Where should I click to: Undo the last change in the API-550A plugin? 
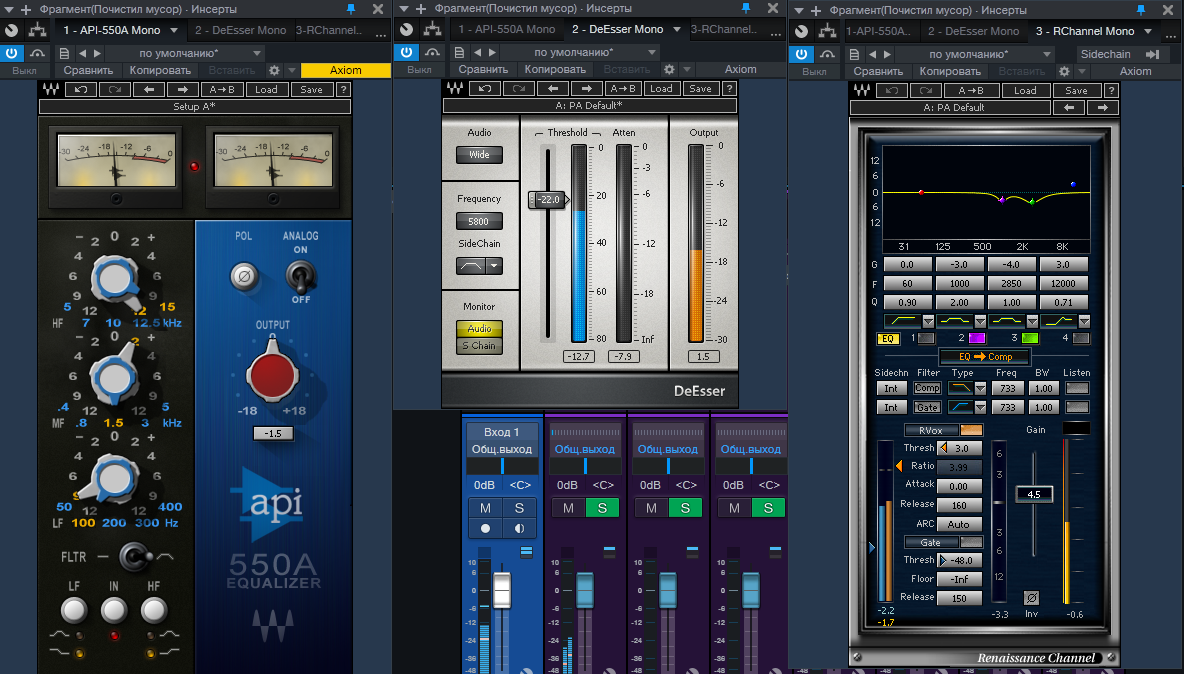tap(81, 89)
